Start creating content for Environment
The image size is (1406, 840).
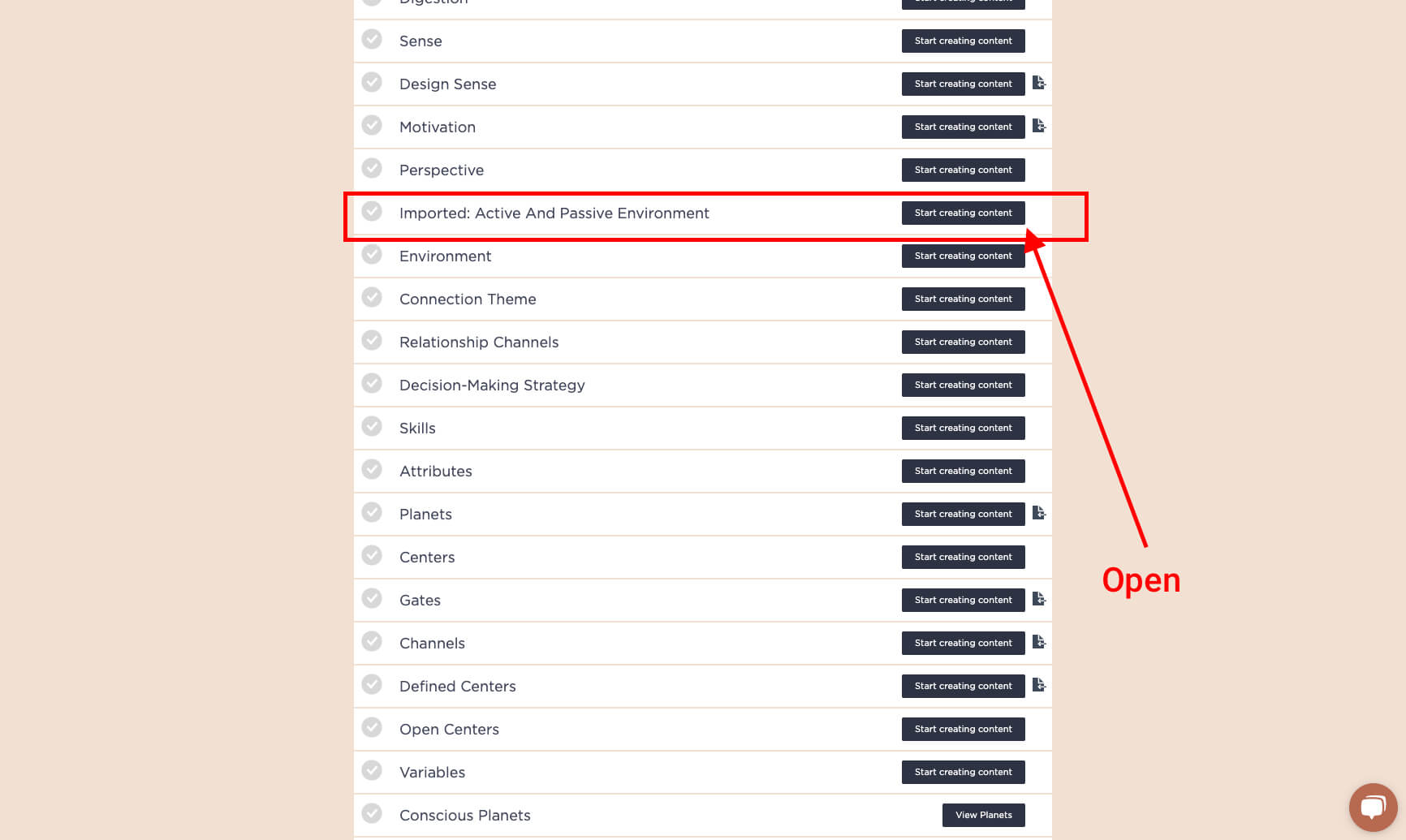tap(963, 256)
